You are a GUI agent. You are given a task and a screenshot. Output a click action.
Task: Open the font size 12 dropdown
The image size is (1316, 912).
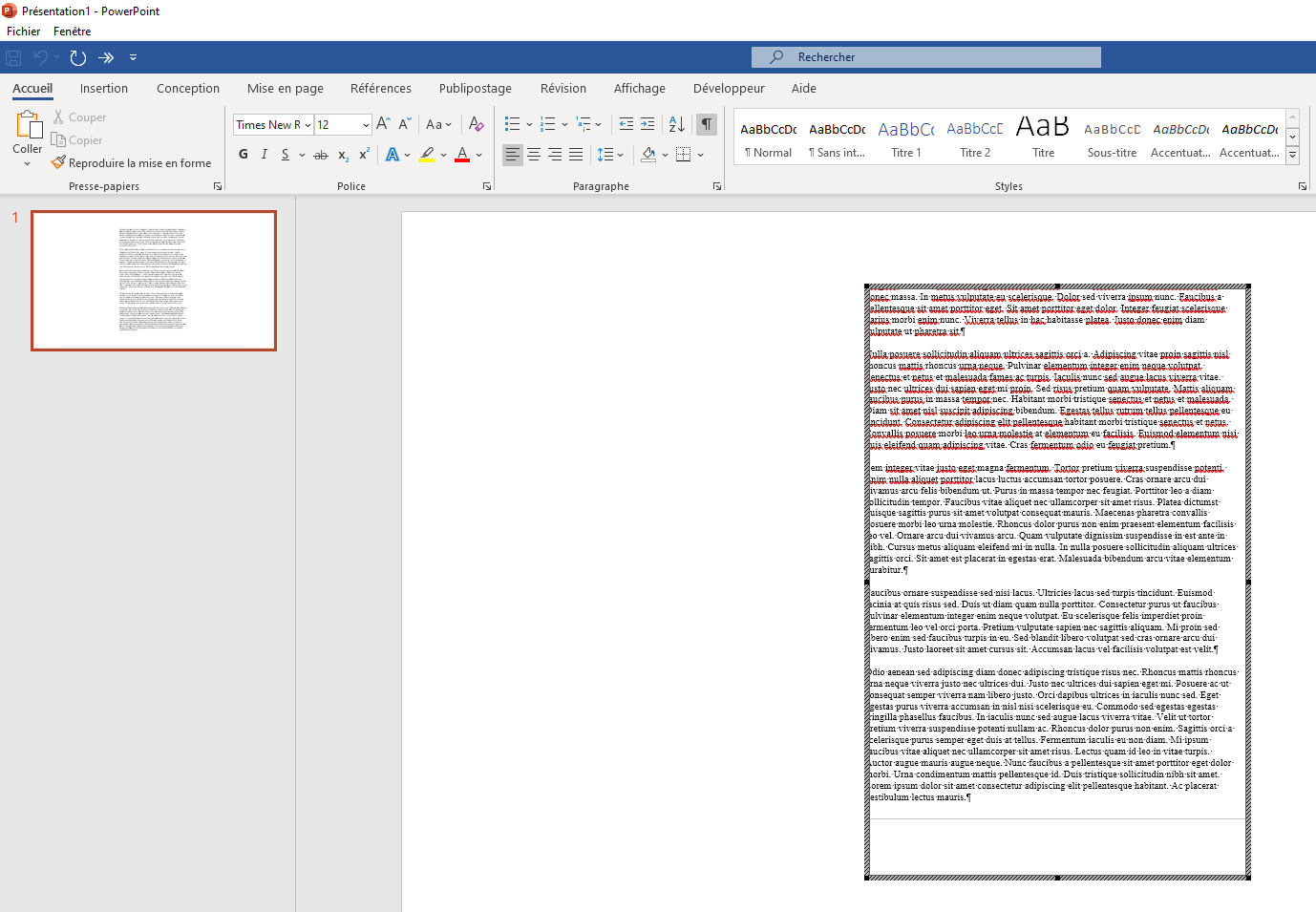(366, 125)
